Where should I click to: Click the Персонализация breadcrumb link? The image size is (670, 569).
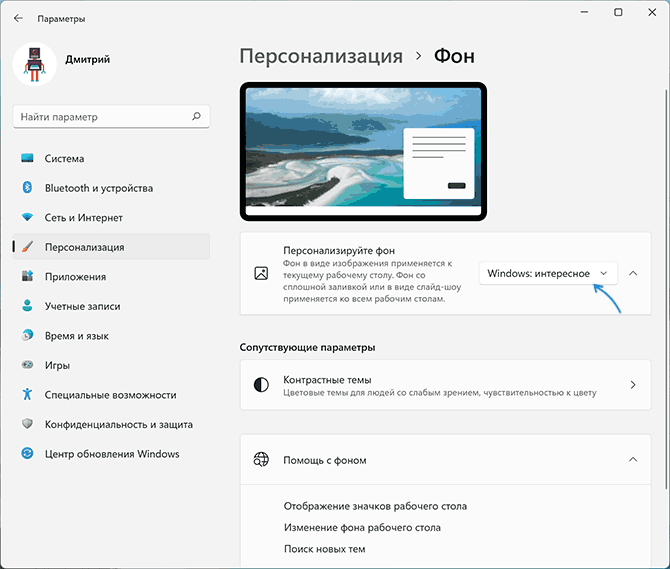coord(321,56)
